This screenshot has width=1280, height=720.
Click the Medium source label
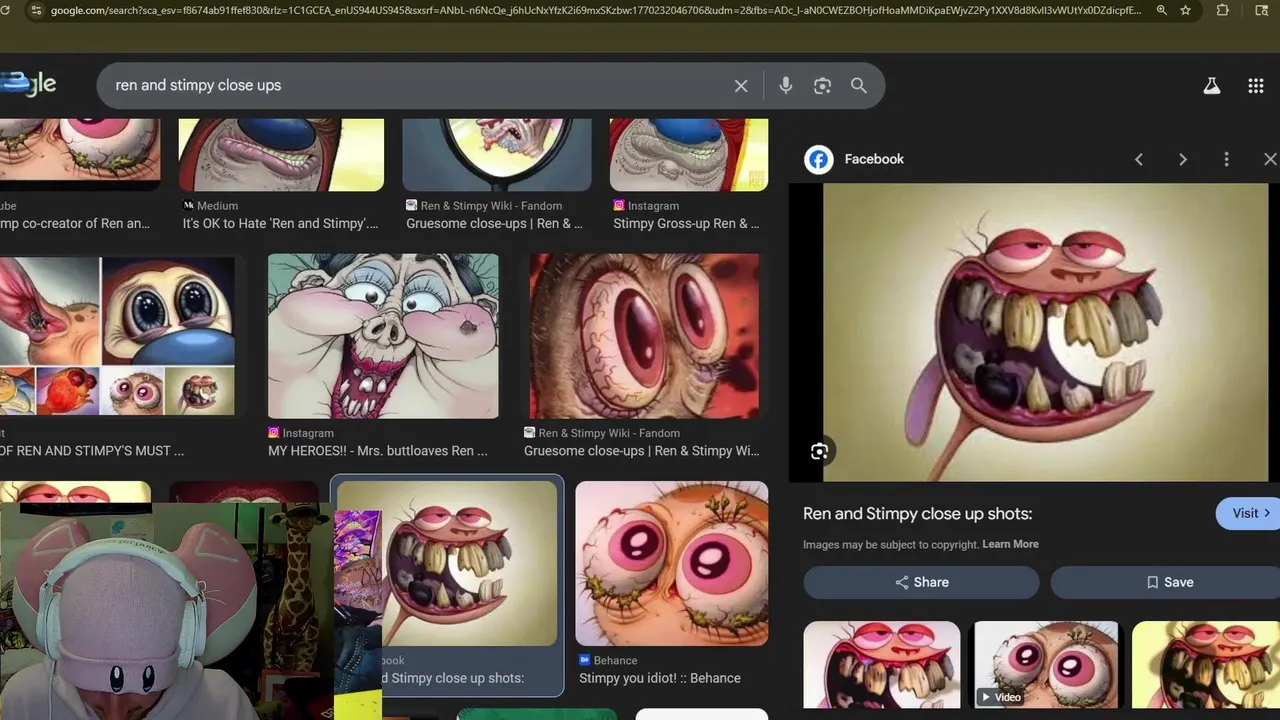[217, 205]
